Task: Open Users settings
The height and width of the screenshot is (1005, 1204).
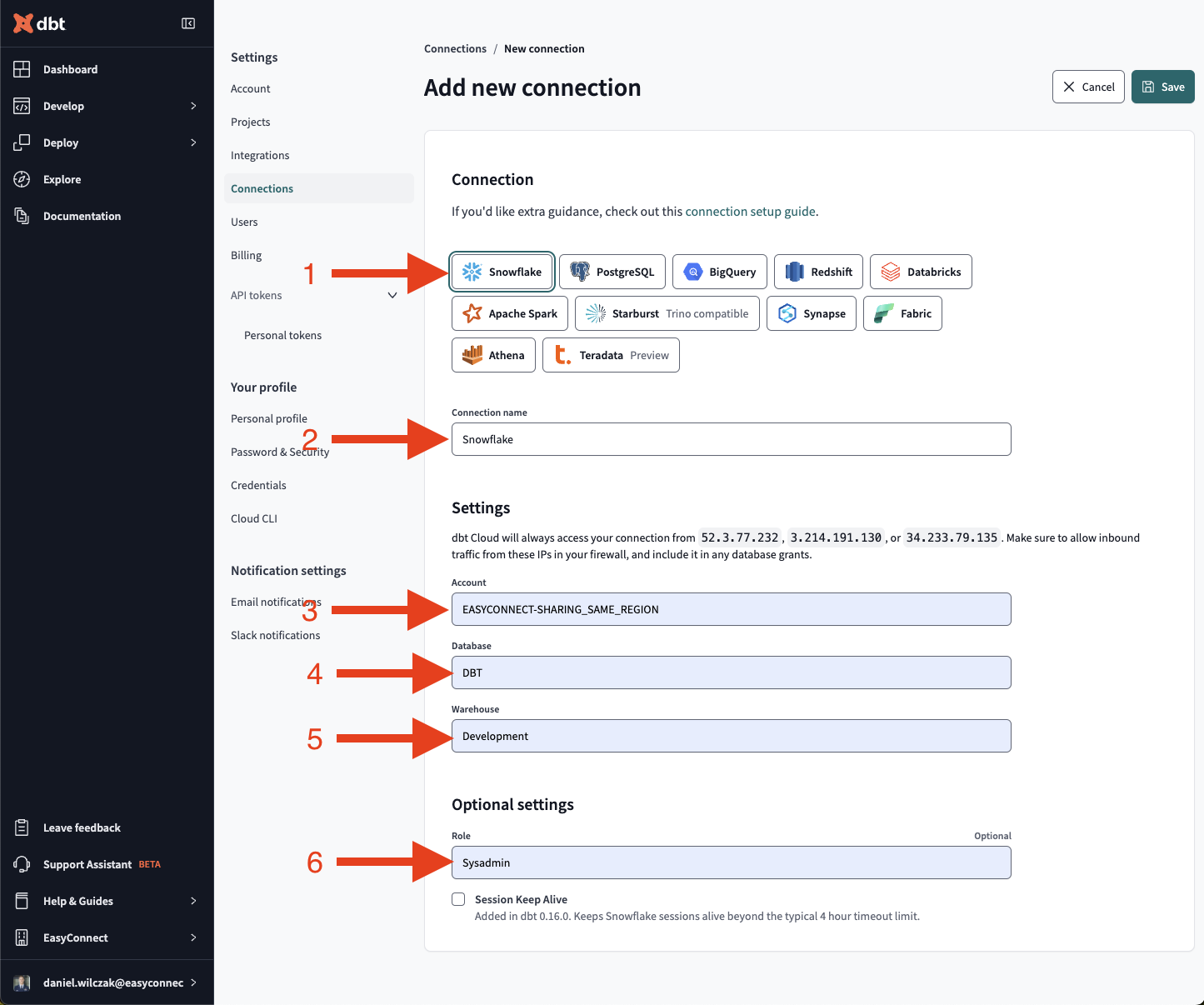Action: (x=244, y=222)
